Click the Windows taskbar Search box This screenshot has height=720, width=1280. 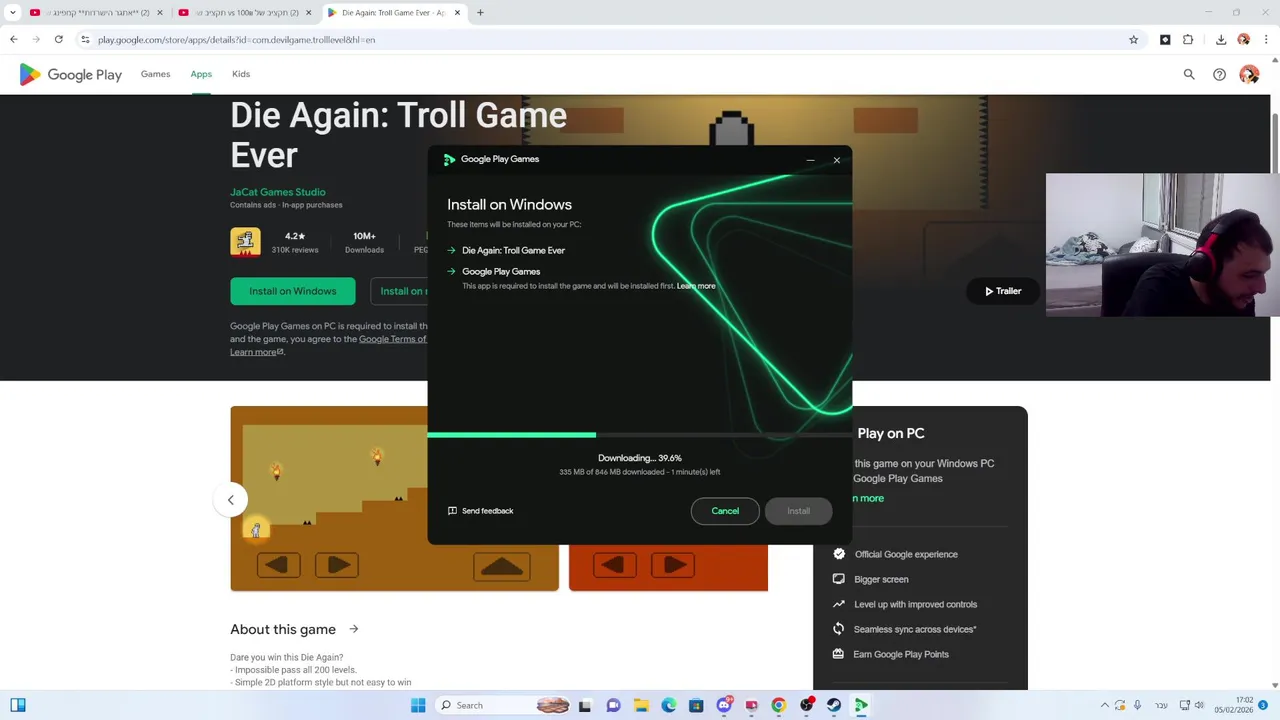coord(504,705)
